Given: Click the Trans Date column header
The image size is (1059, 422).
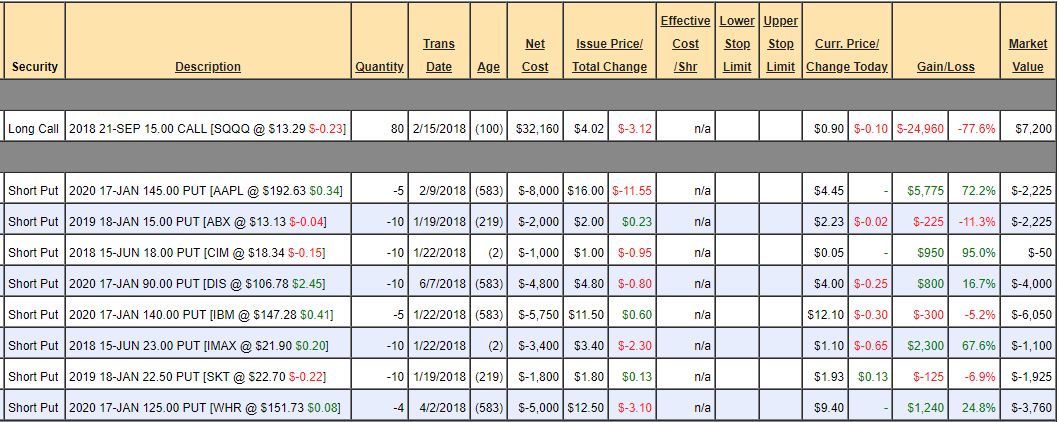Looking at the screenshot, I should 438,56.
